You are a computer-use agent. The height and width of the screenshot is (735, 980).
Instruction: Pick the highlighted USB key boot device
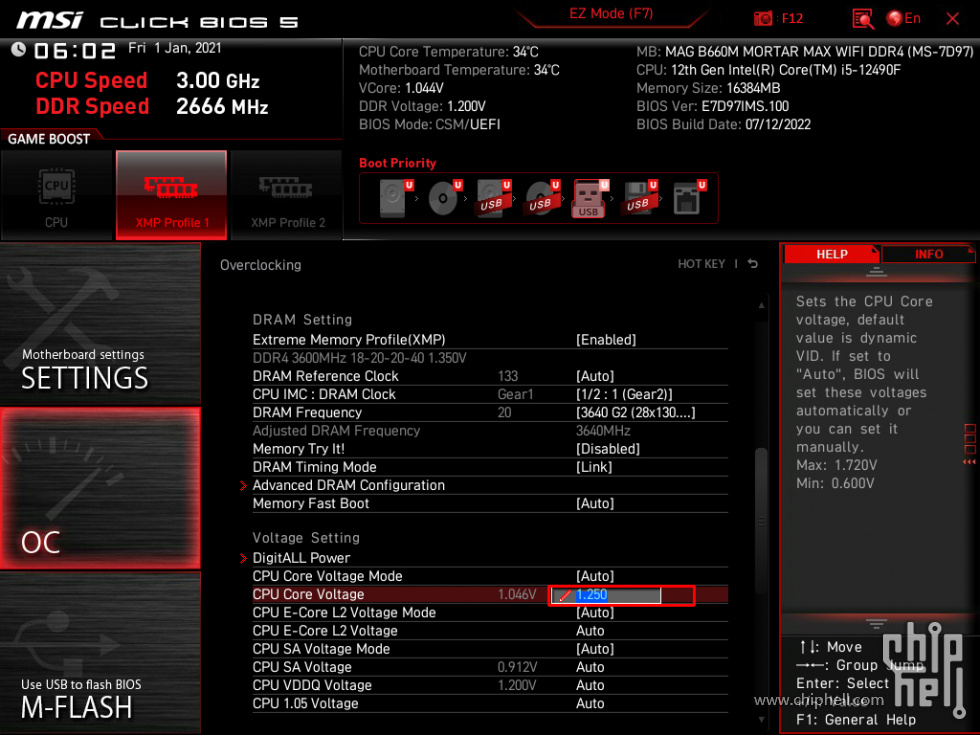click(x=589, y=198)
